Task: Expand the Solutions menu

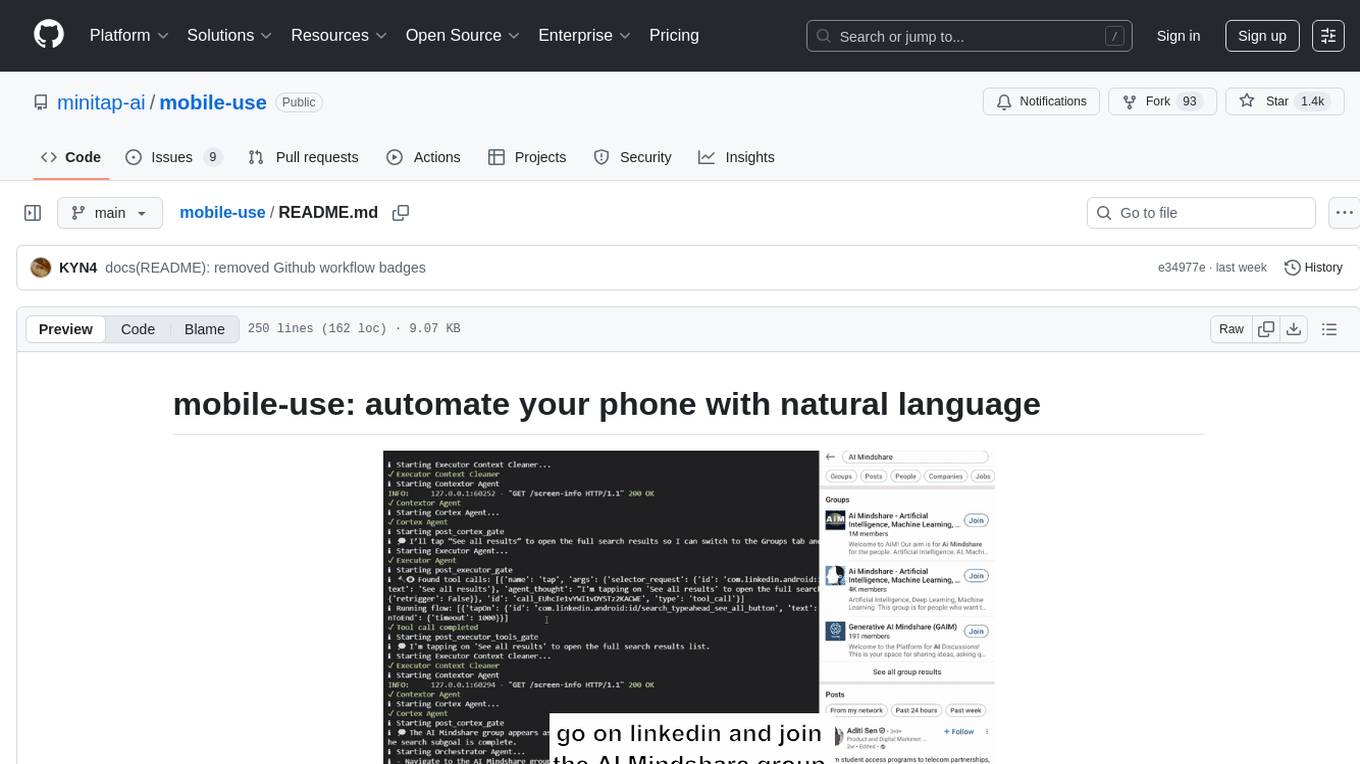Action: click(x=230, y=35)
